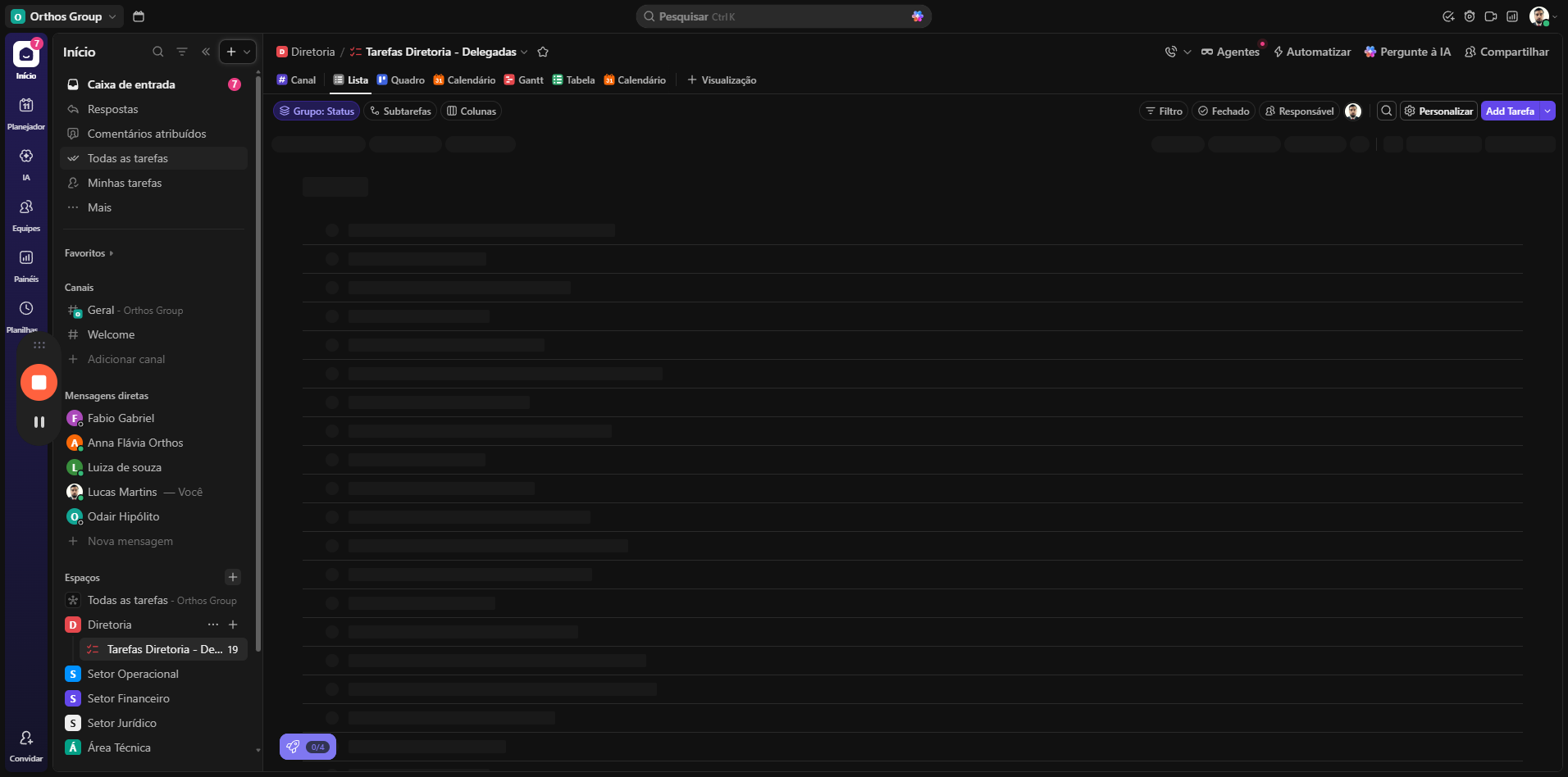Open the Orthos Group workspace dropdown
Screen dimensions: 1568x777
(x=66, y=16)
